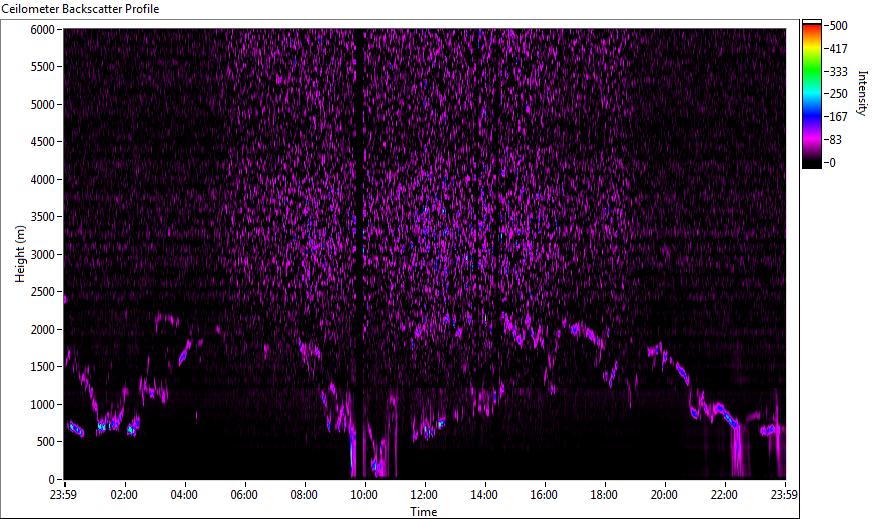
Task: Click the 02:00 time tick label
Action: (x=124, y=495)
